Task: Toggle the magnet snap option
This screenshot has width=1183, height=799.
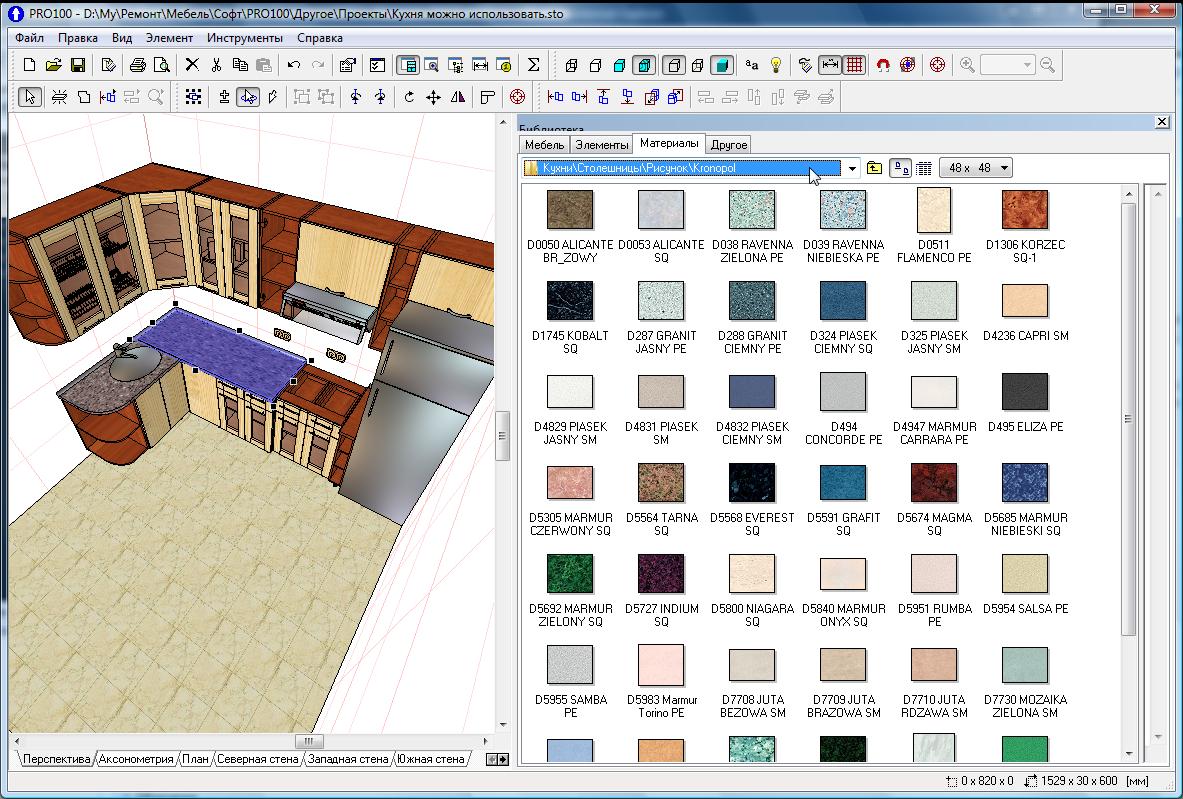Action: pyautogui.click(x=883, y=66)
